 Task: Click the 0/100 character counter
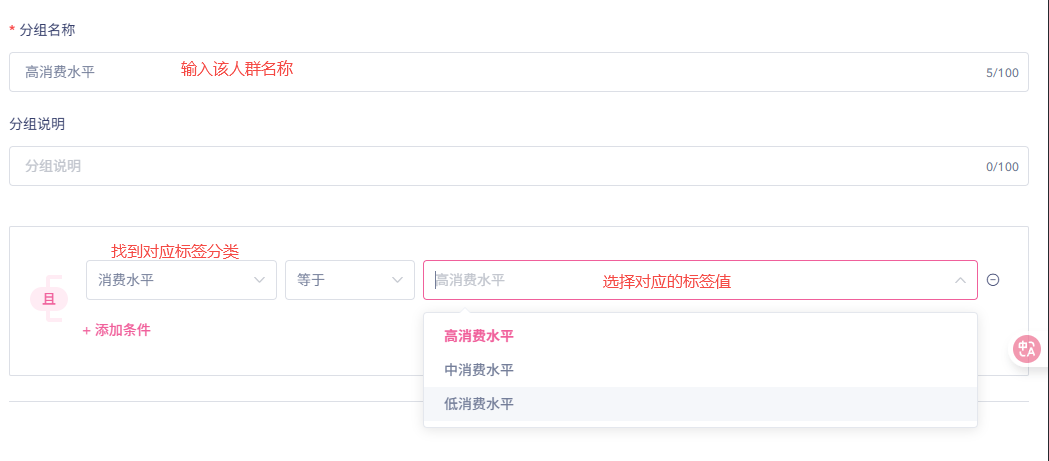1002,167
